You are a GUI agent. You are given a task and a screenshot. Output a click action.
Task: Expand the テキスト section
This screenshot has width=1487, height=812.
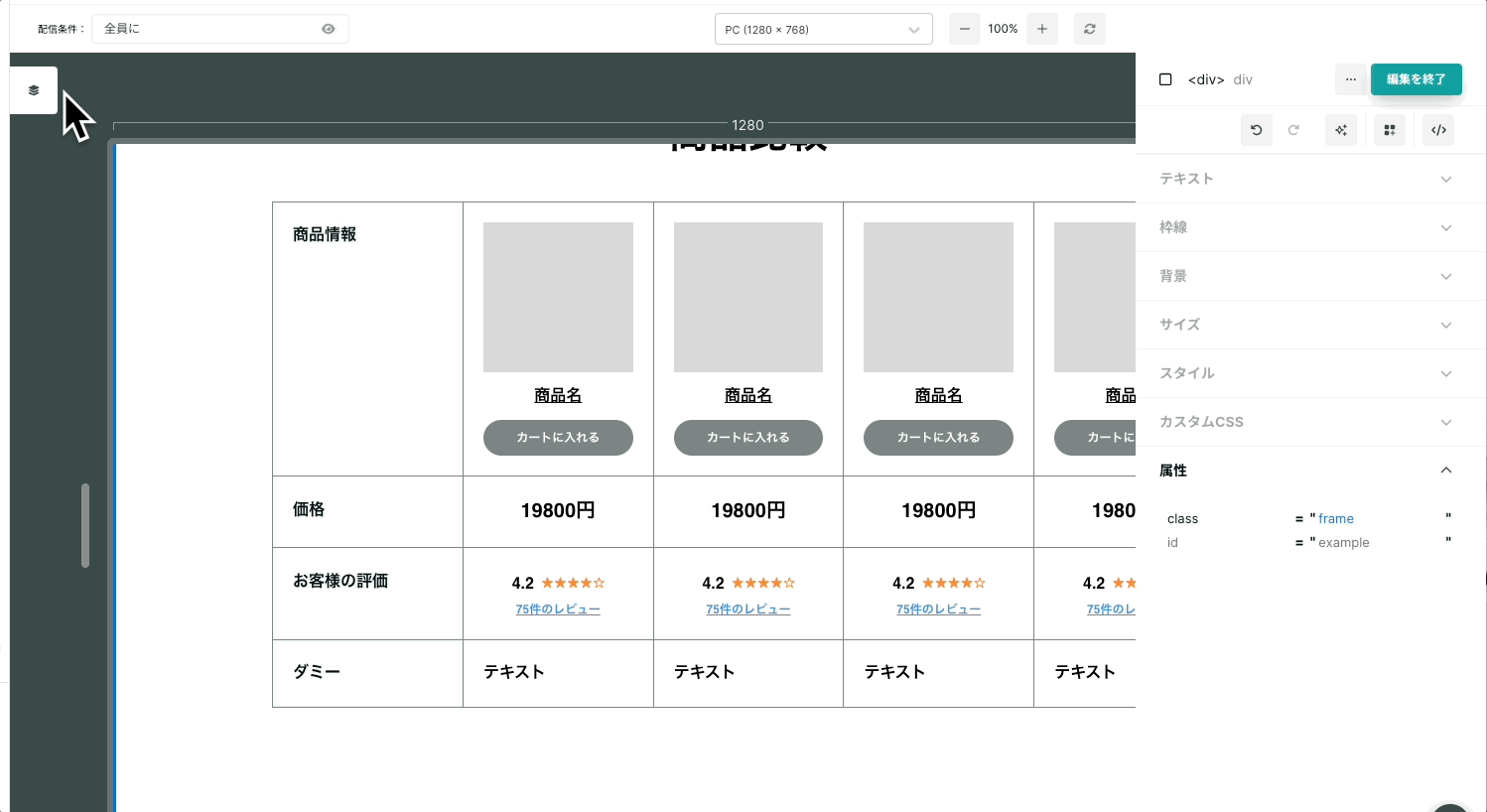click(1310, 179)
